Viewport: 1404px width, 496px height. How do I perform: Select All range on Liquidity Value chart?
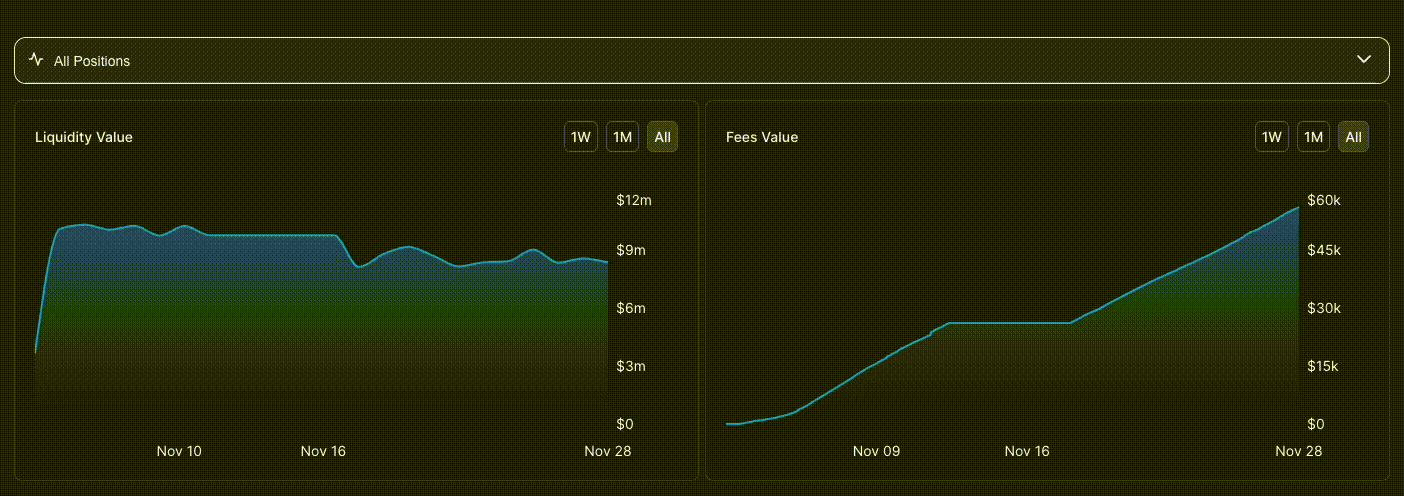(x=662, y=137)
